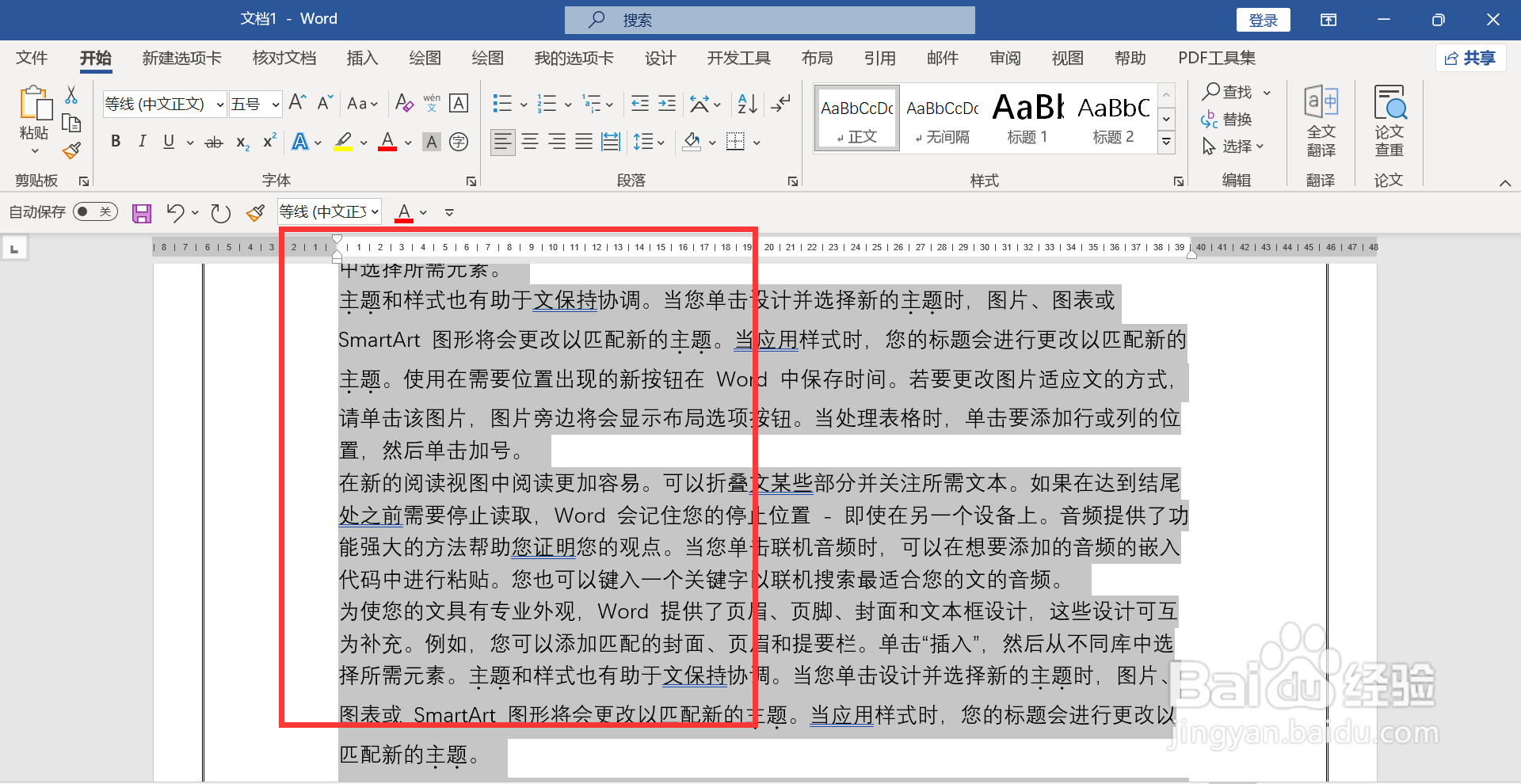Clear all formatting with the eraser A icon
Image resolution: width=1521 pixels, height=784 pixels.
coord(404,103)
